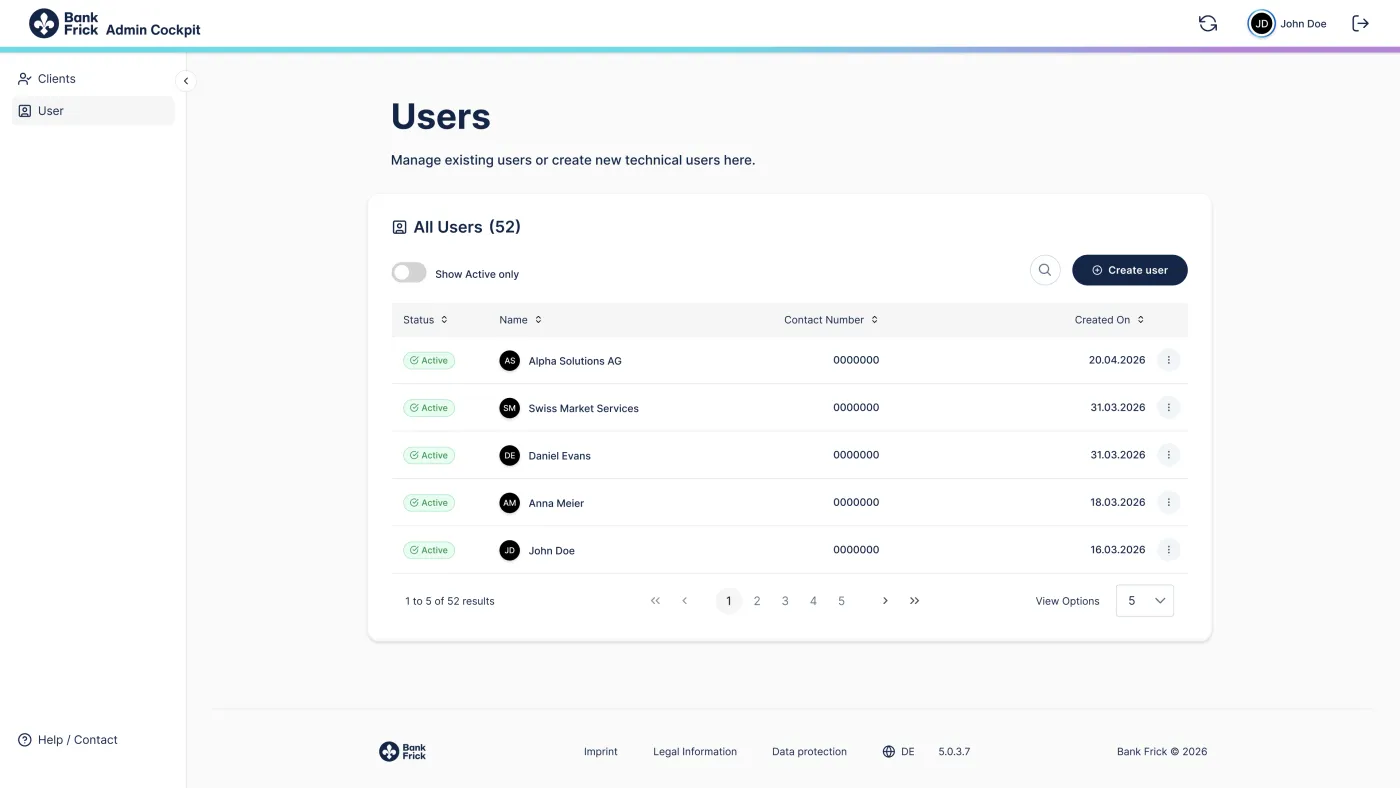
Task: Toggle the Show Active only switch
Action: pyautogui.click(x=409, y=273)
